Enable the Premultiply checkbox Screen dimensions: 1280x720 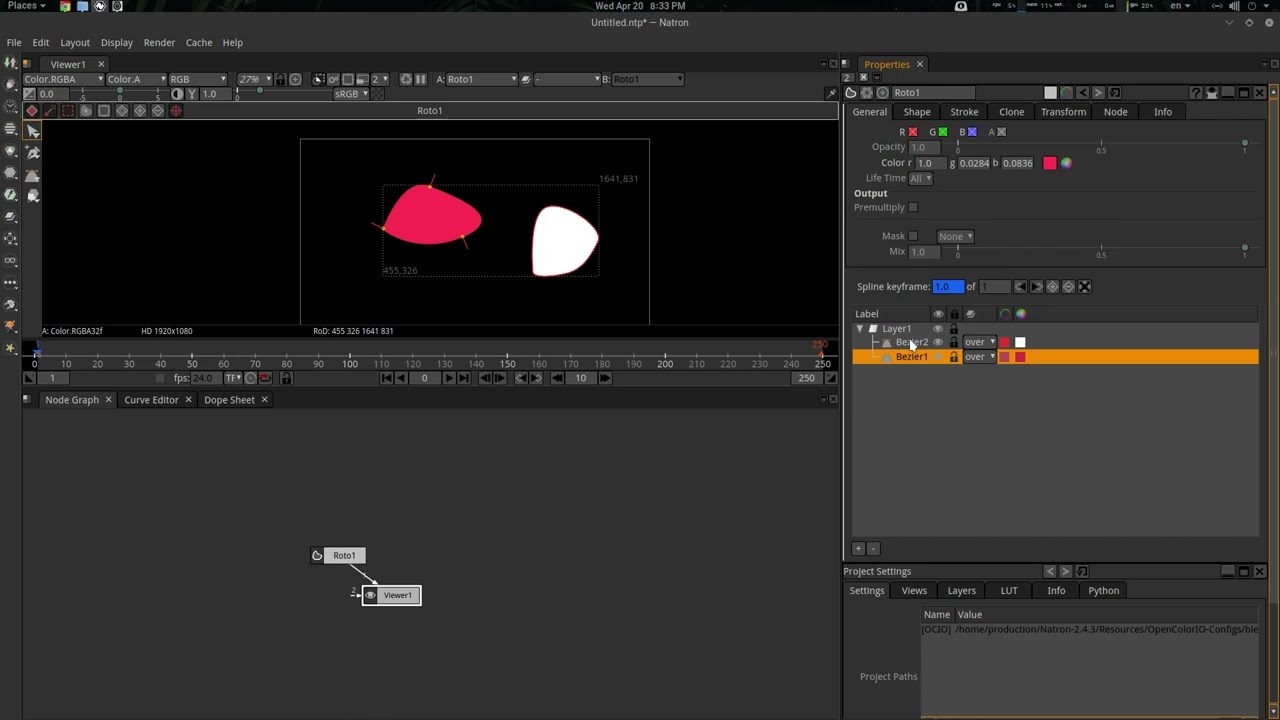(x=912, y=208)
